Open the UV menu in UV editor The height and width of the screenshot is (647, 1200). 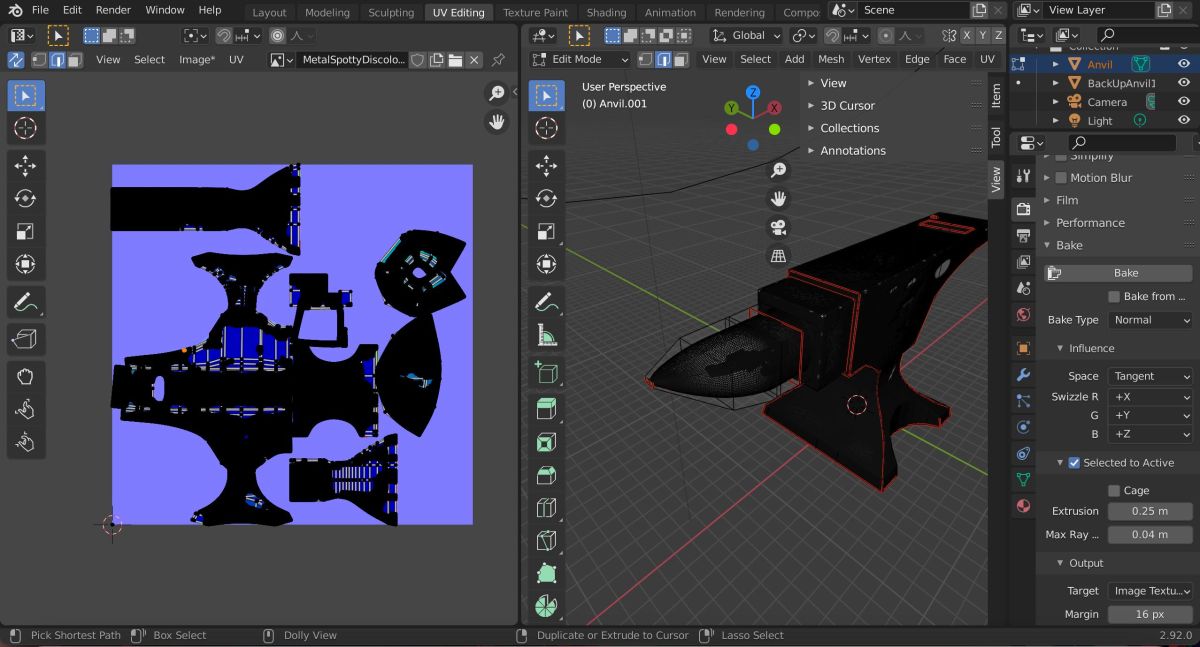(236, 60)
